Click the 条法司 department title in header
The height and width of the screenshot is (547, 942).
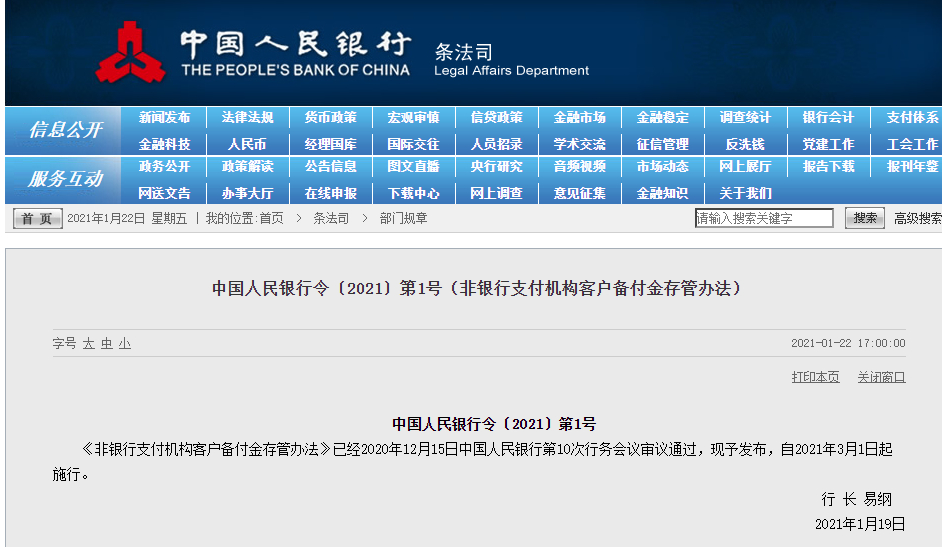(463, 52)
